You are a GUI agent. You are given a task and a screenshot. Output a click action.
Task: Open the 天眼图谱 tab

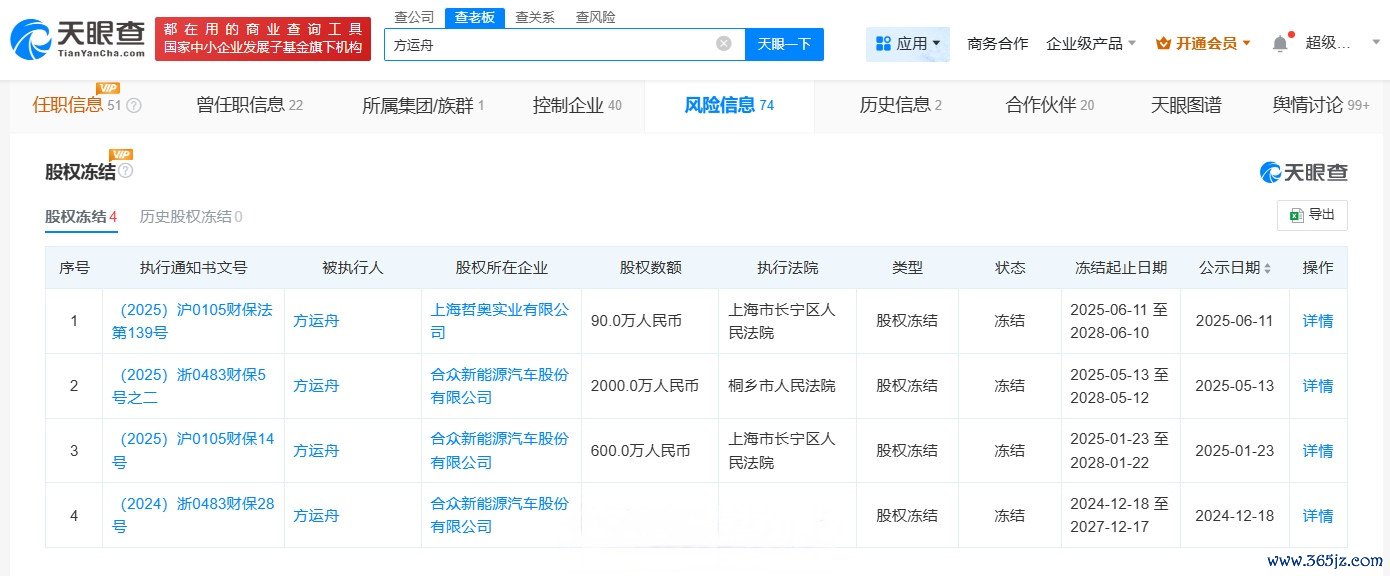click(x=1186, y=105)
